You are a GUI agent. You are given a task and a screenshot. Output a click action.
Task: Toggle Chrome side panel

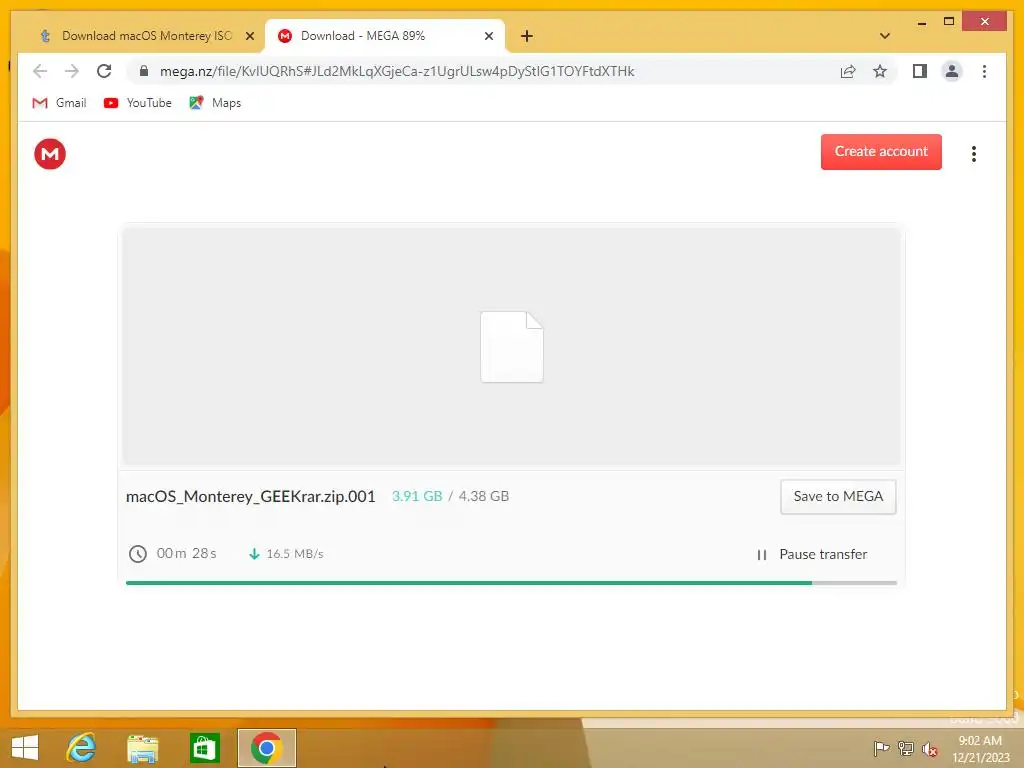tap(920, 71)
